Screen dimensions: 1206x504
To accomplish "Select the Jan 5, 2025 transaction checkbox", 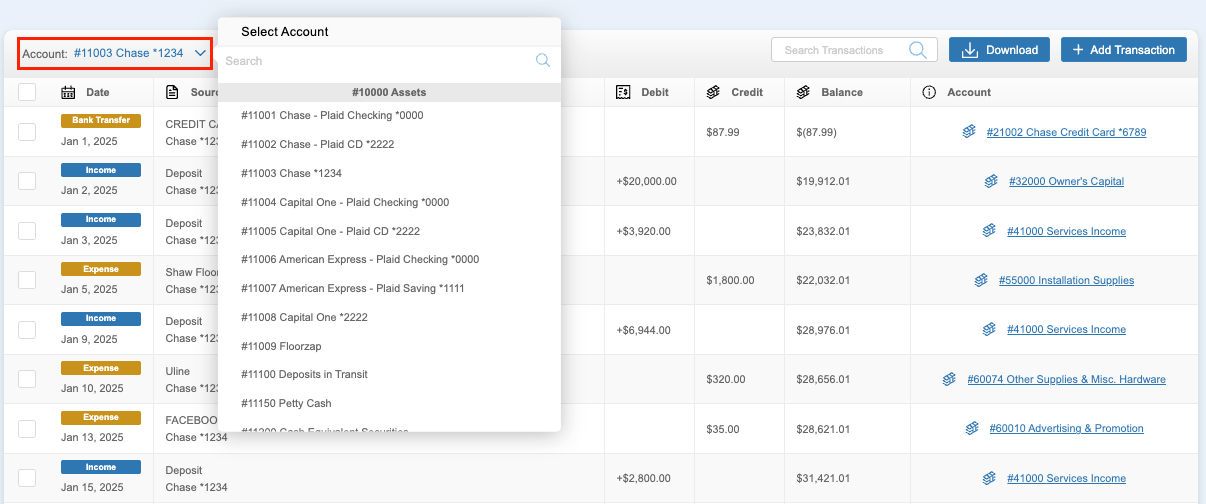I will (27, 280).
